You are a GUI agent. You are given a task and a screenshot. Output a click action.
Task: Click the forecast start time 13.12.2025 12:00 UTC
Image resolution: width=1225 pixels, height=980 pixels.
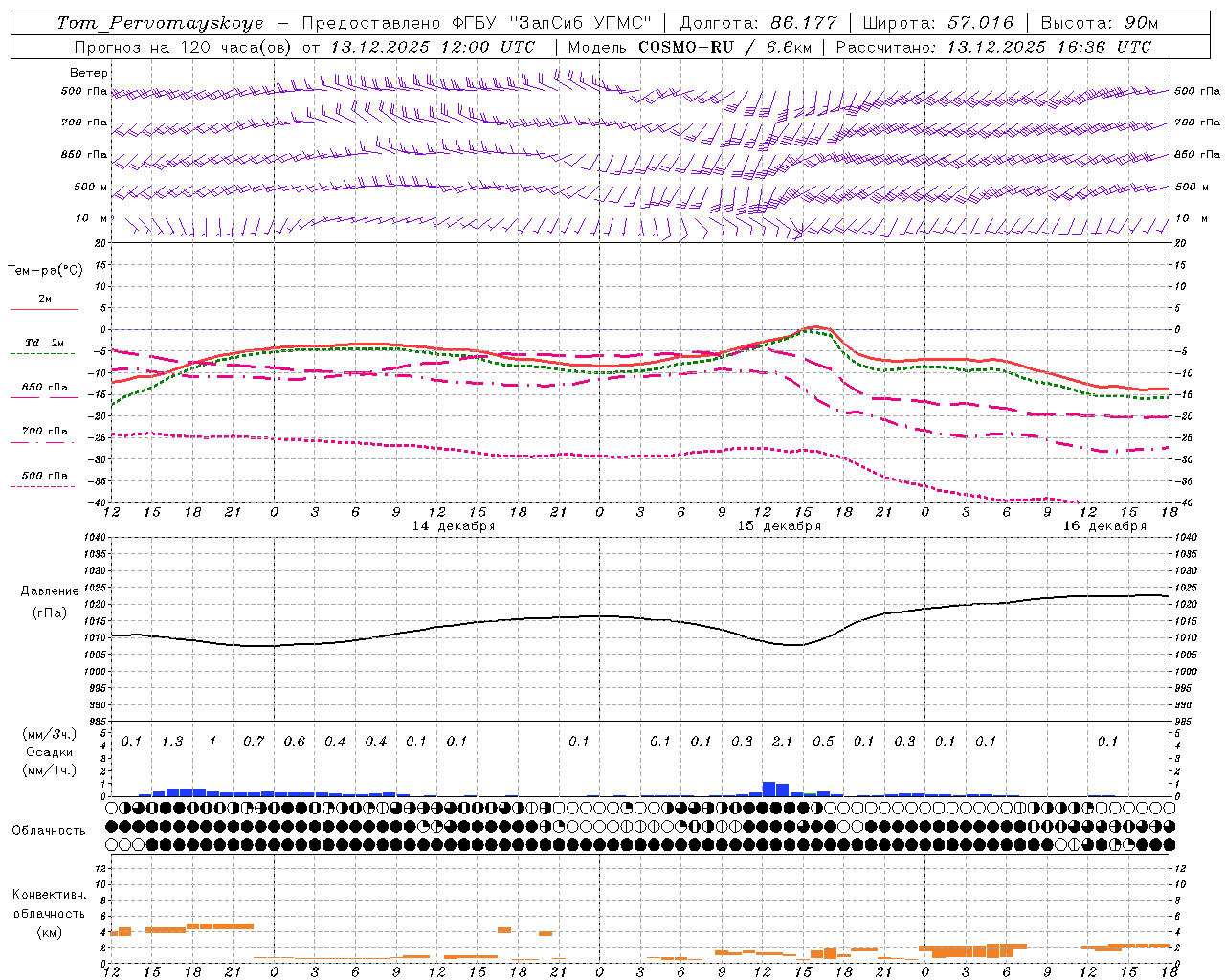click(x=433, y=47)
